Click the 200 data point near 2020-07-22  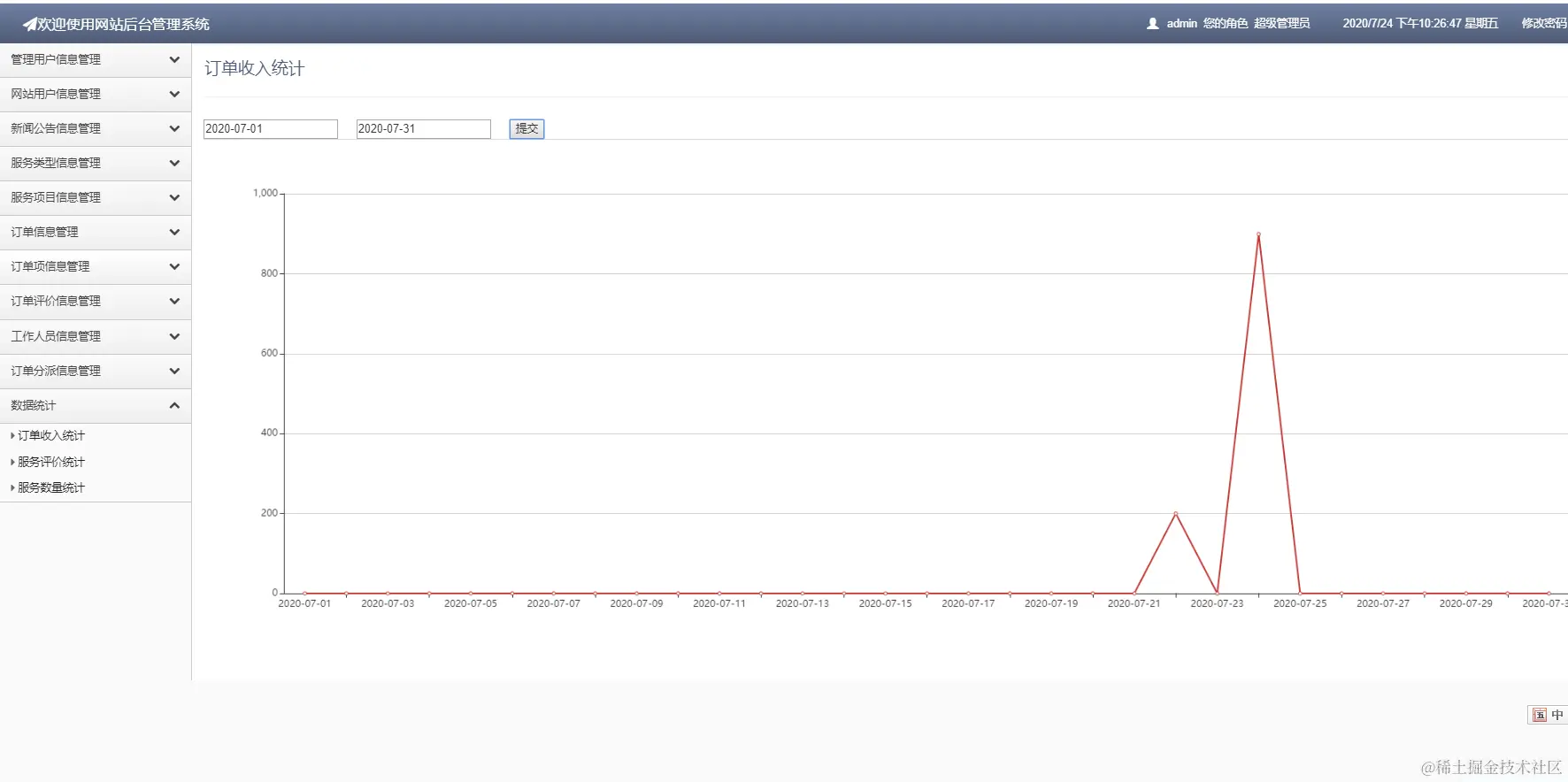1175,513
